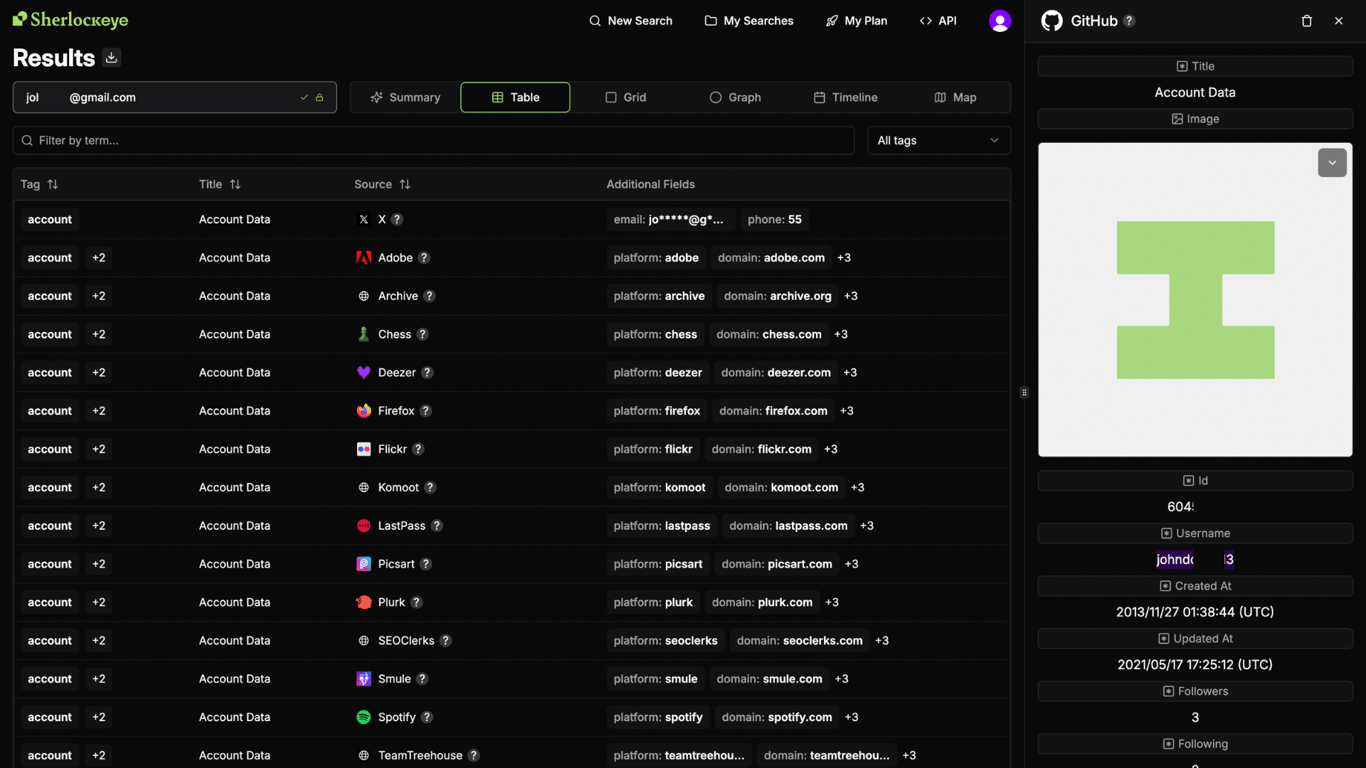Expand +3 fields on the Adobe row
Viewport: 1366px width, 768px height.
pos(844,258)
